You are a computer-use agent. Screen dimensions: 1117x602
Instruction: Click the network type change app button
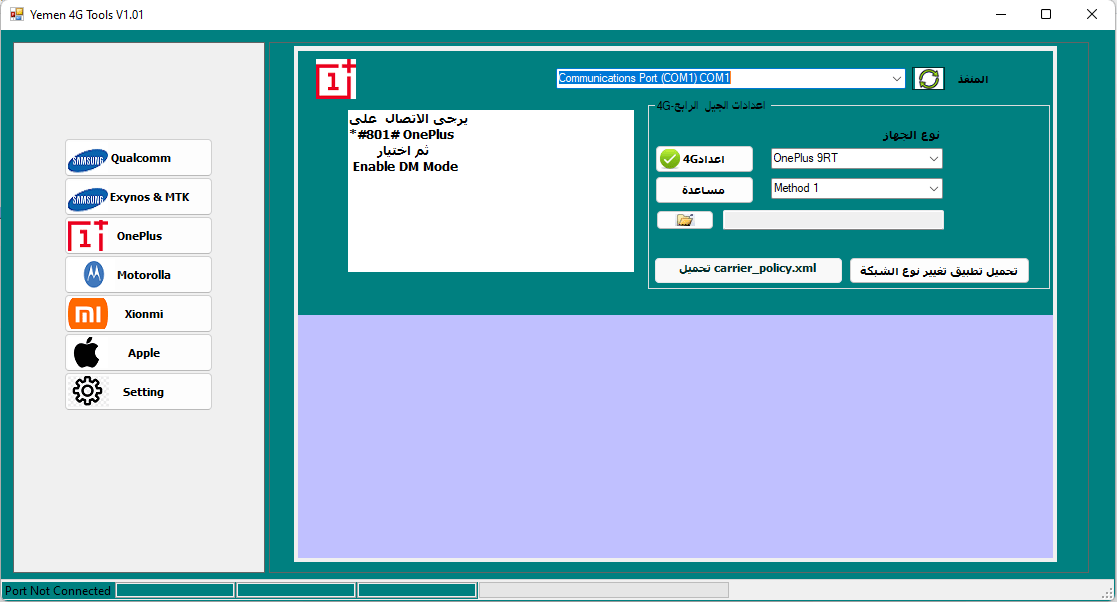938,270
